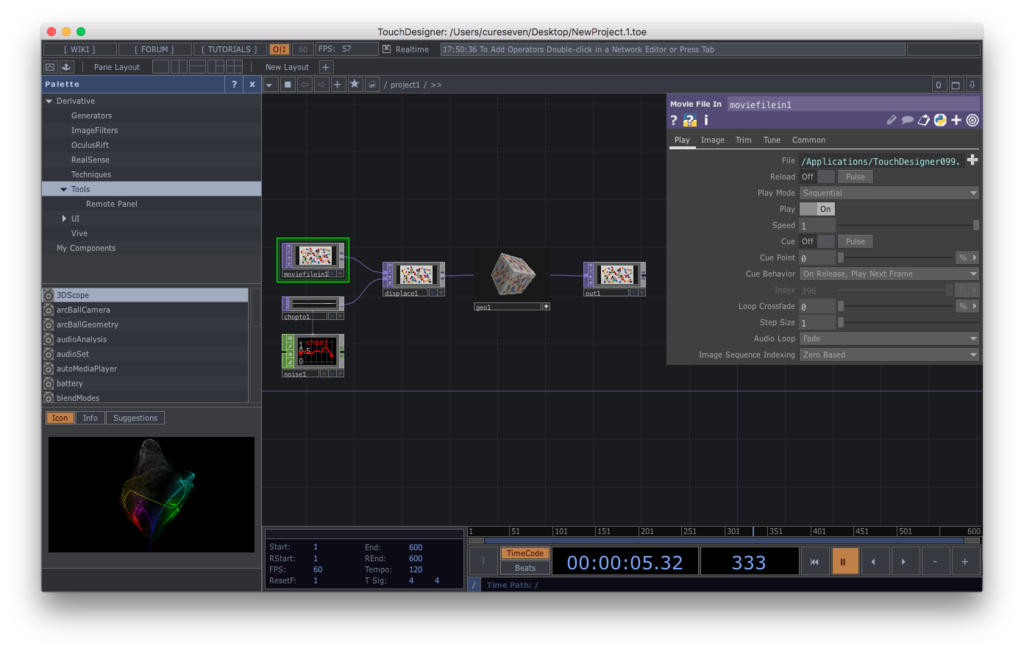Click the square stop icon in network bar

(x=287, y=84)
